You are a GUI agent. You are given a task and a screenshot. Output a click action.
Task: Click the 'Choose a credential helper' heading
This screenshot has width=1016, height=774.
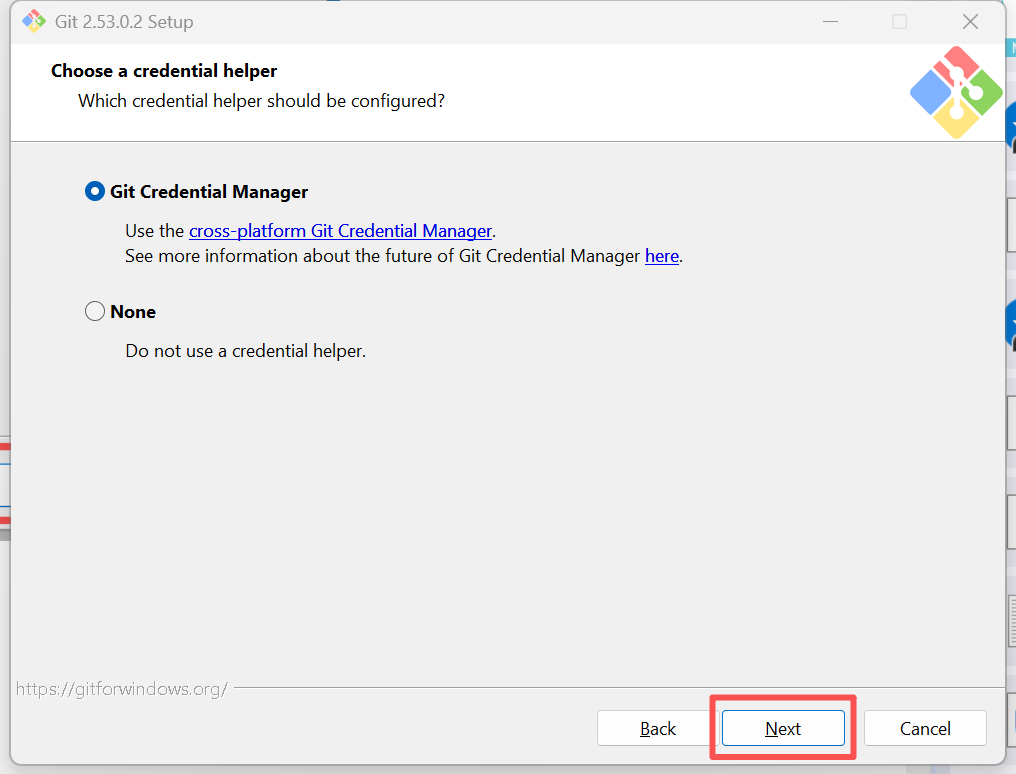click(x=164, y=71)
